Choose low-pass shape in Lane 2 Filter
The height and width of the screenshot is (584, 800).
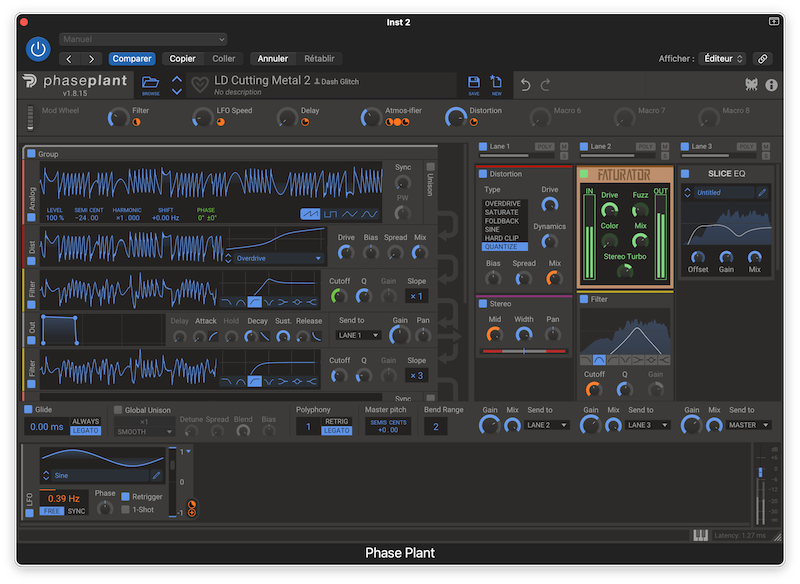pos(586,360)
